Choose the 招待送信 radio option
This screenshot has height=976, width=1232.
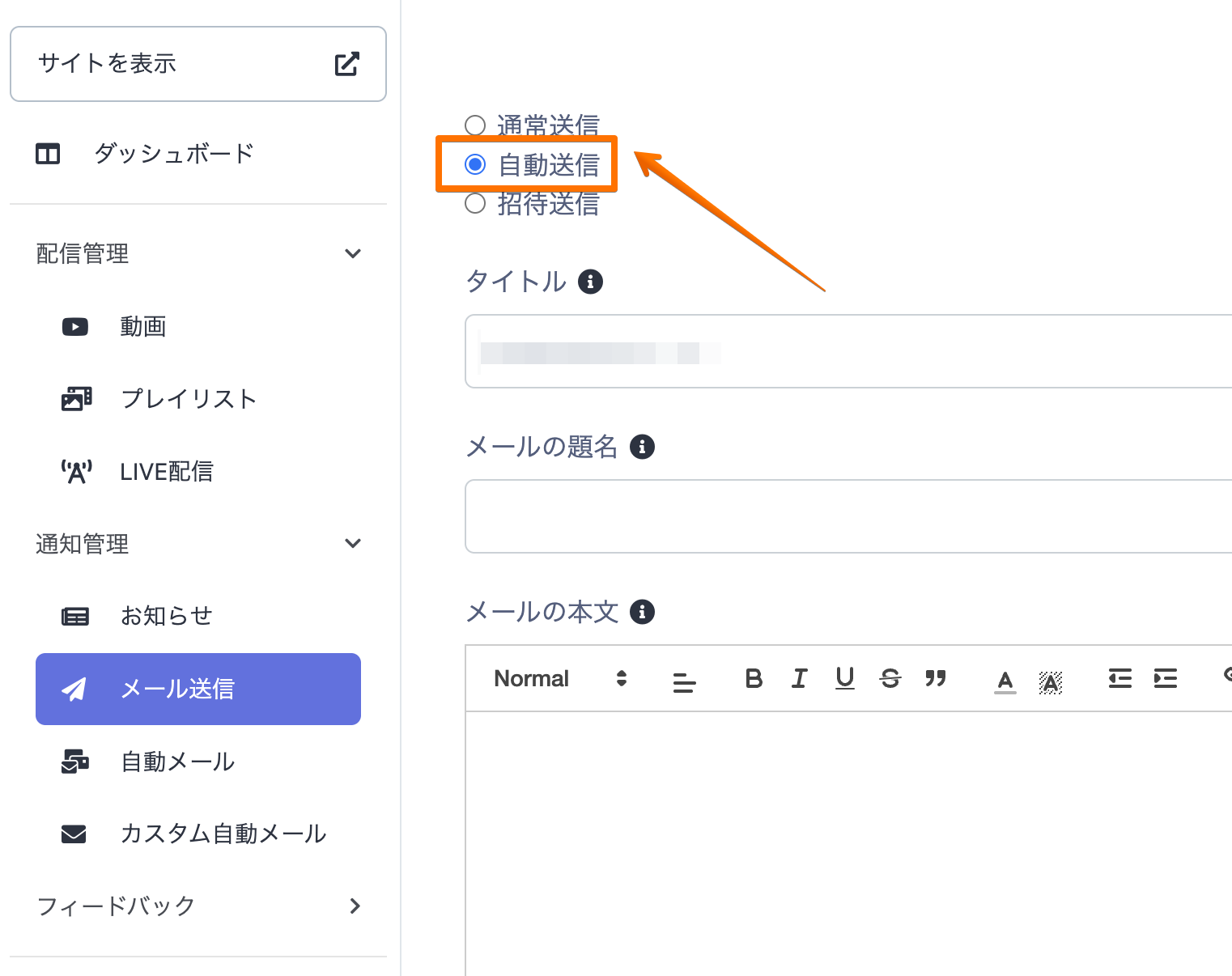pos(475,203)
